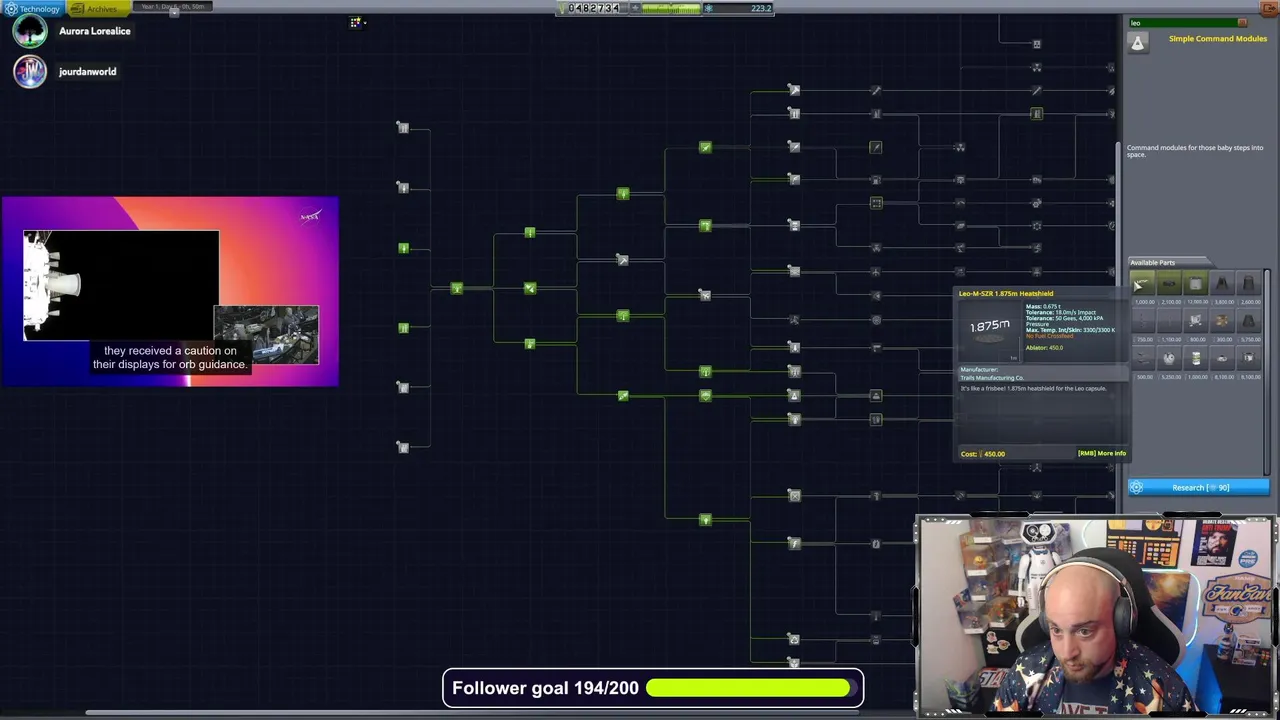Click the green root node joining the left column
The width and height of the screenshot is (1280, 720).
456,288
